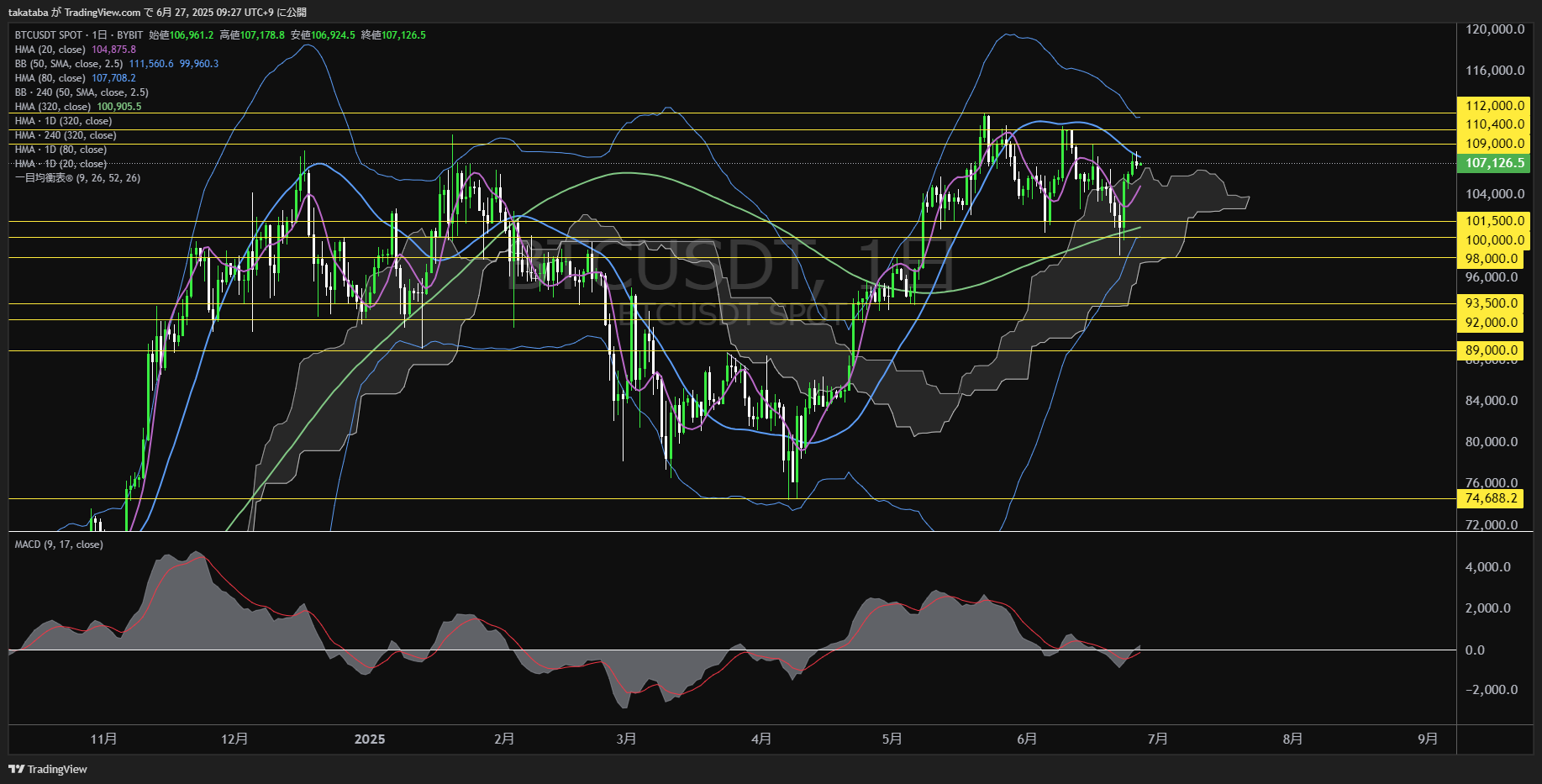Click the HMA 320 value 100,905.5
The height and width of the screenshot is (784, 1542).
119,107
